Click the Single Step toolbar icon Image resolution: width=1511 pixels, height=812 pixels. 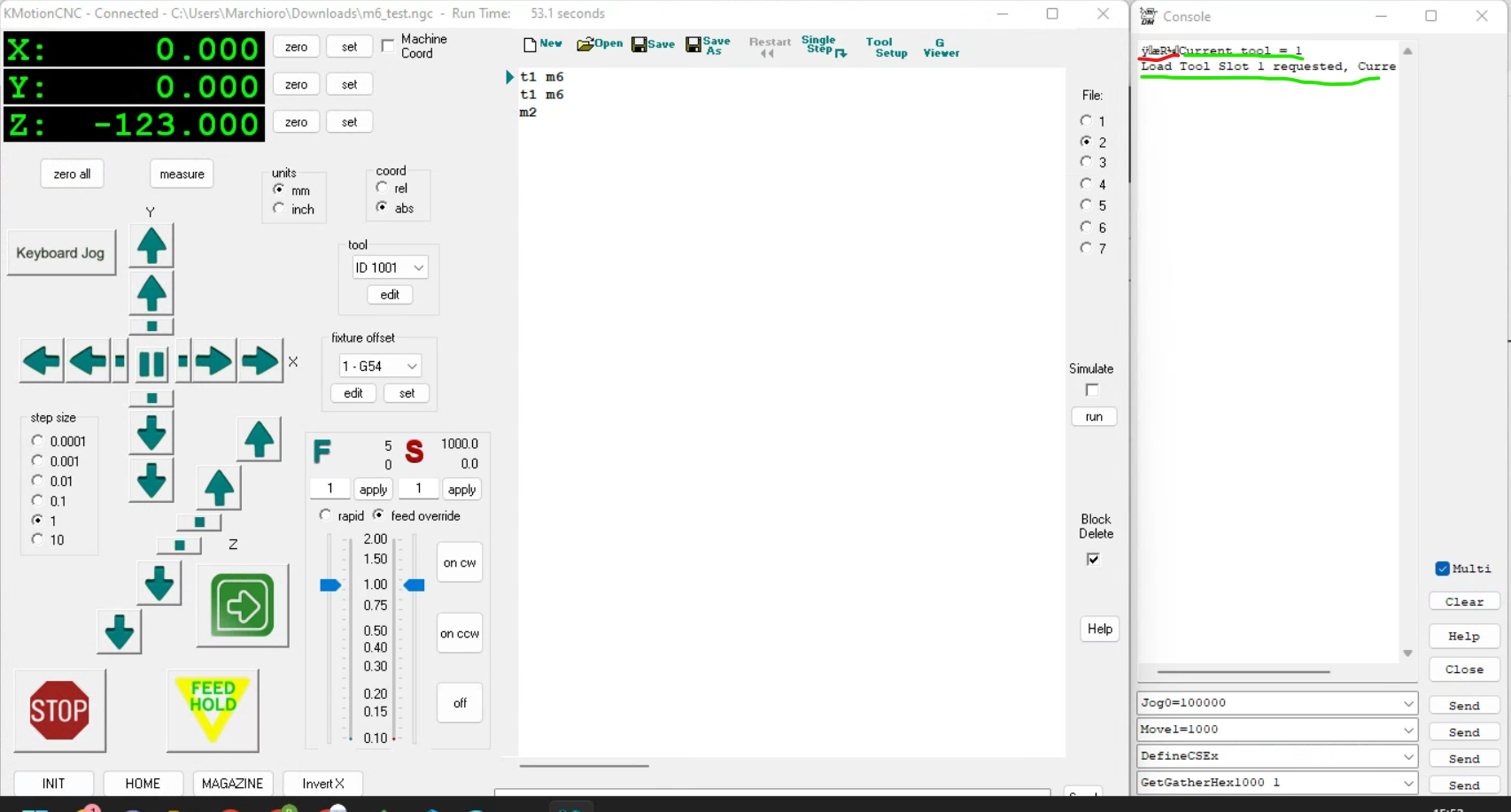[823, 46]
